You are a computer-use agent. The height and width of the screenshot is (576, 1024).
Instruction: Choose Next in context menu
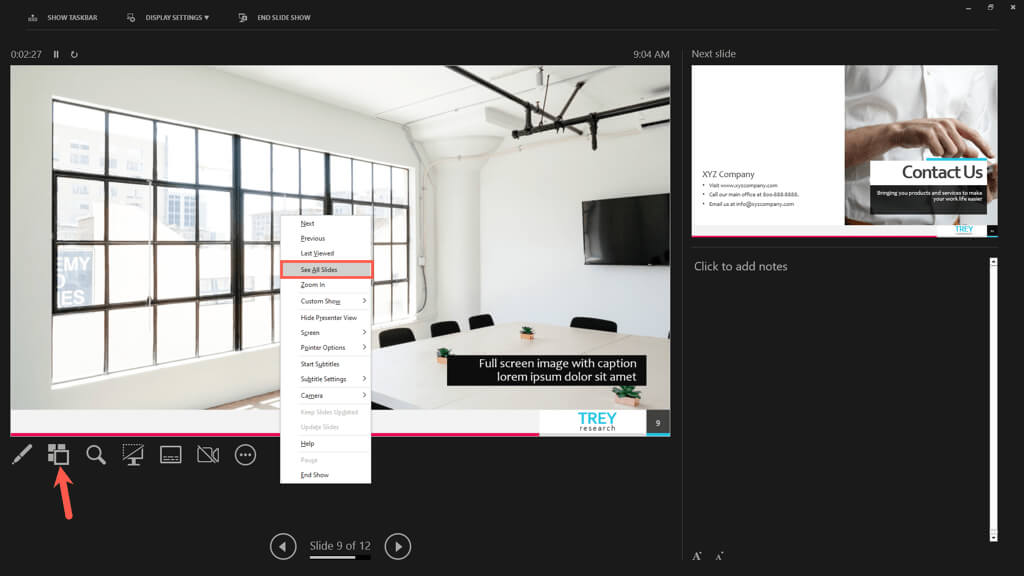coord(326,223)
